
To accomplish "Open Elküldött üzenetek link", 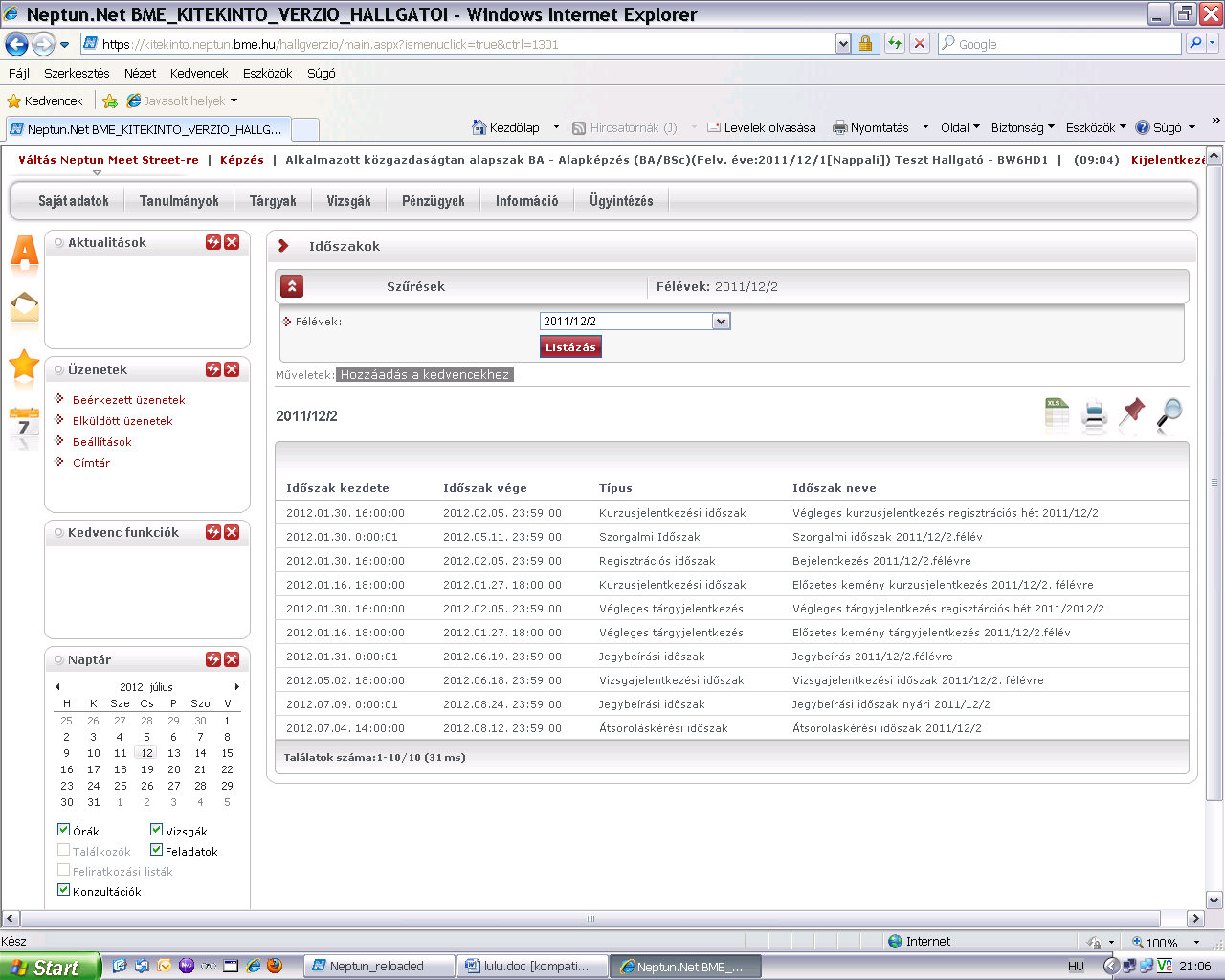I will [x=122, y=421].
